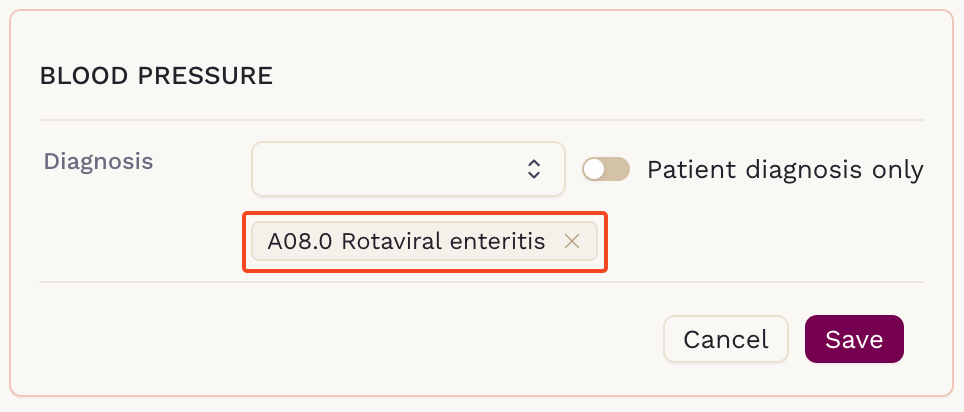Click the Diagnosis field label
The image size is (964, 412).
98,161
